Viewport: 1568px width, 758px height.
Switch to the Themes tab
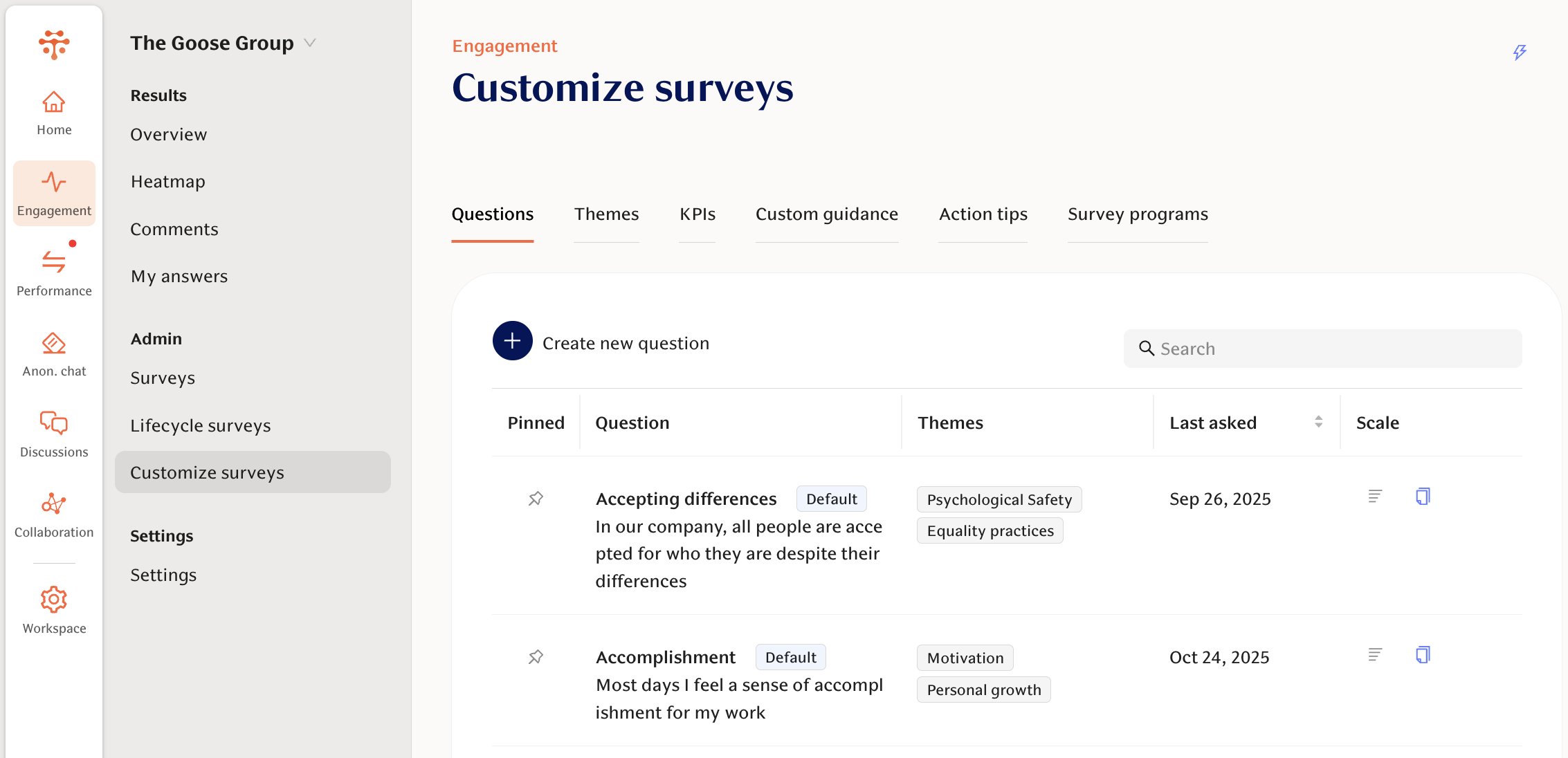606,214
